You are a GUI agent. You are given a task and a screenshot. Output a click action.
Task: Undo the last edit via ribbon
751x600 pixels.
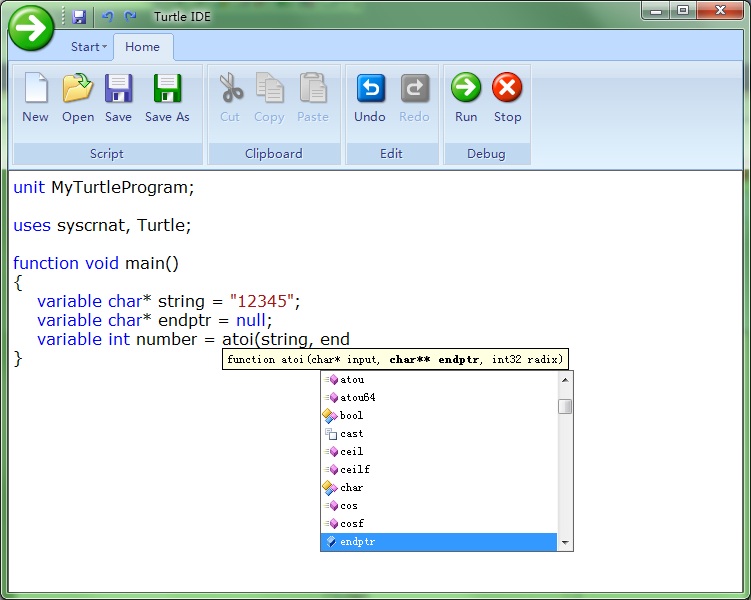[370, 99]
